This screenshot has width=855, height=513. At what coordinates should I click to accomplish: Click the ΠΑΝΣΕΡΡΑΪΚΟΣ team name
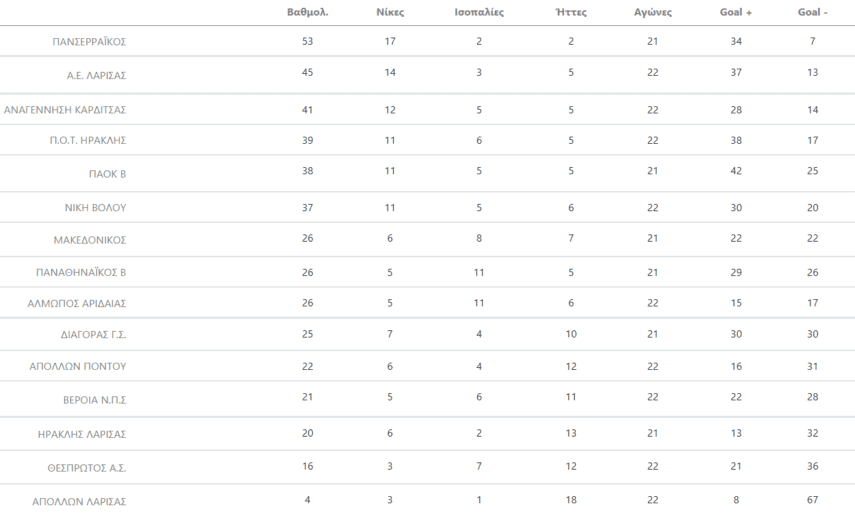[x=89, y=42]
